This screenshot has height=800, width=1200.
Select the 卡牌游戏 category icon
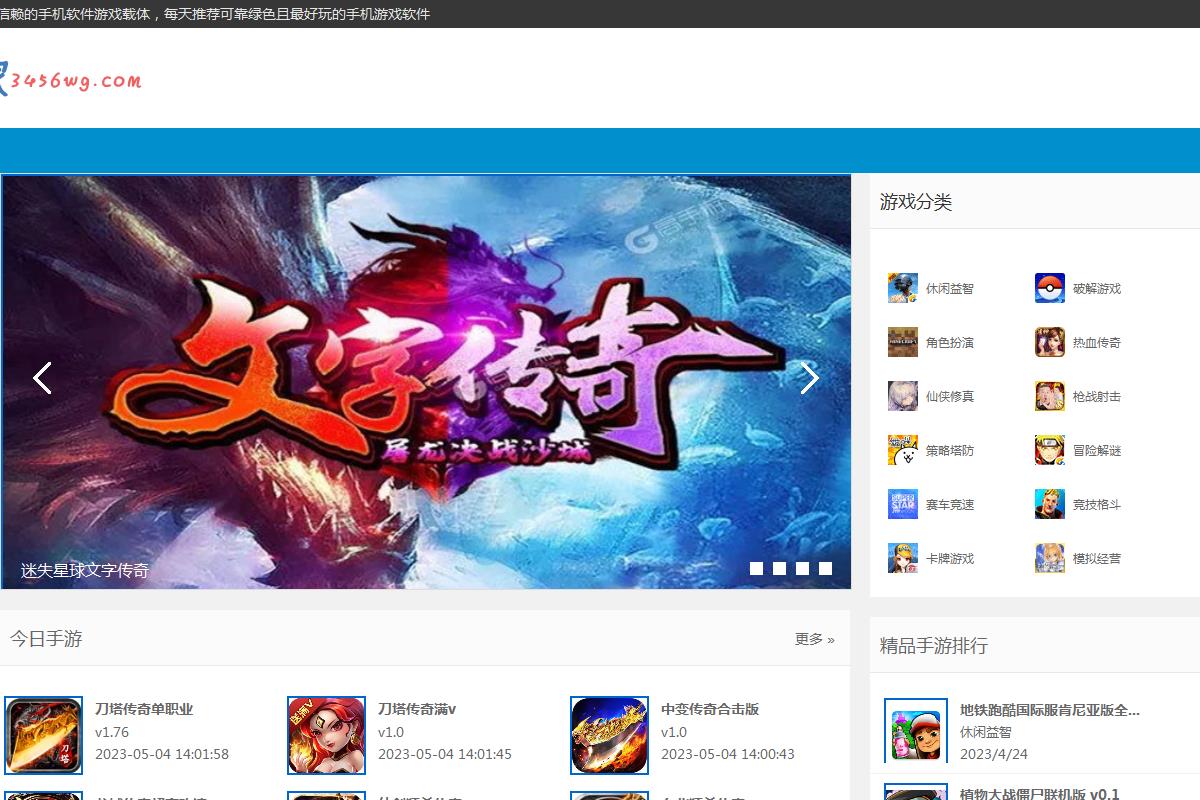point(902,558)
